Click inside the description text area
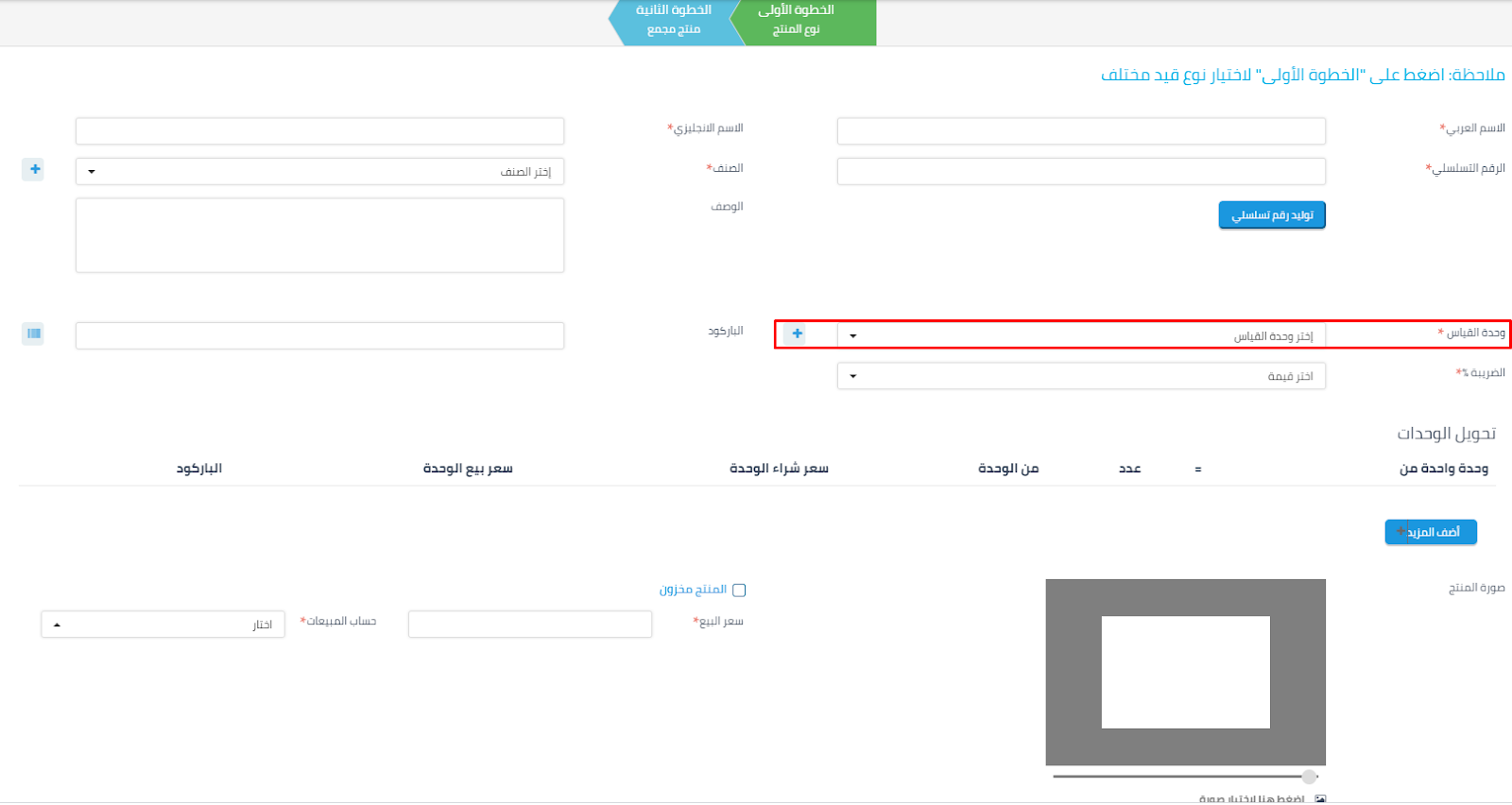Viewport: 1512px width, 805px height. point(319,235)
